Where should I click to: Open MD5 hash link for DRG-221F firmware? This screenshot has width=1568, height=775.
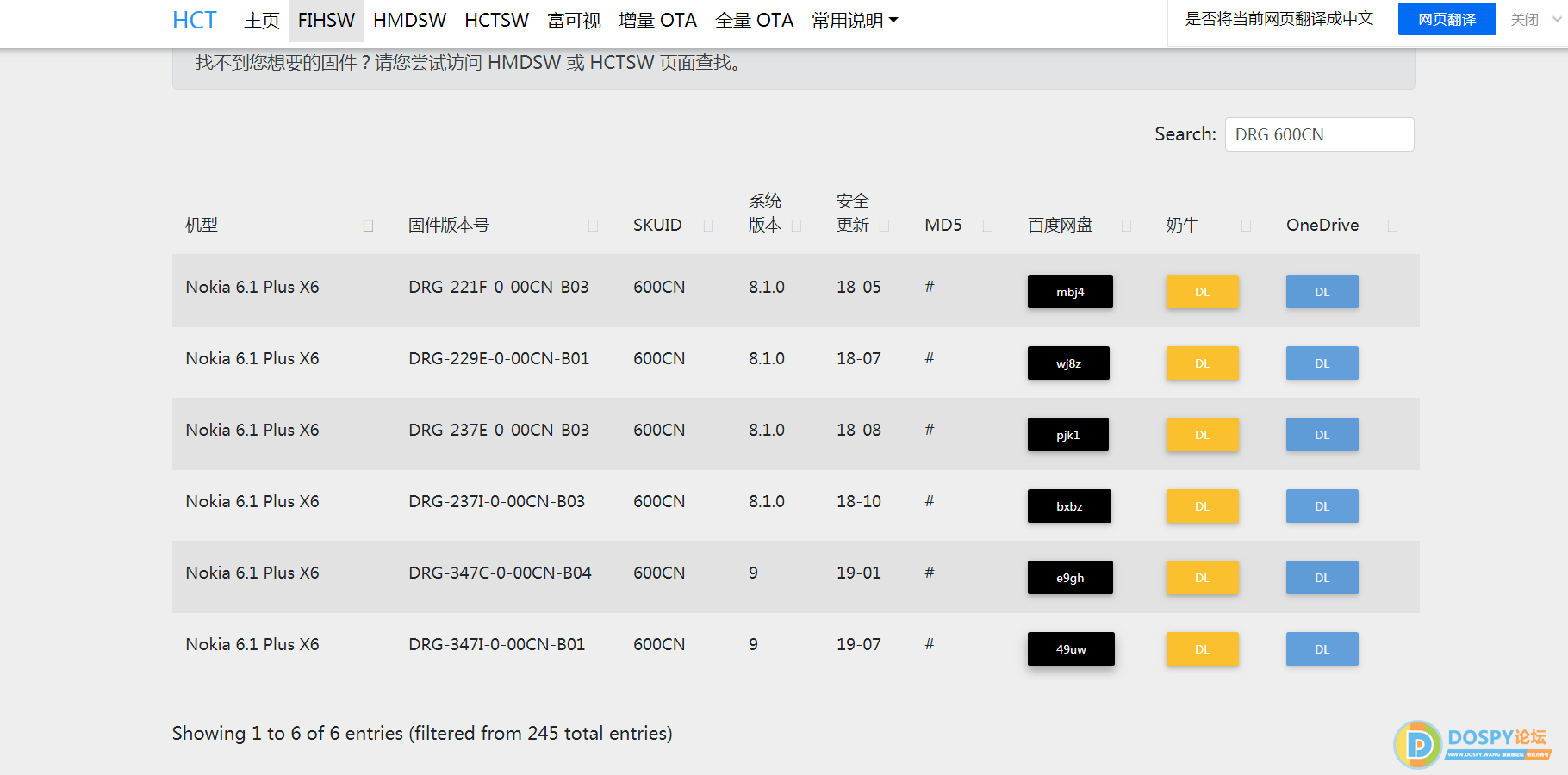tap(930, 287)
